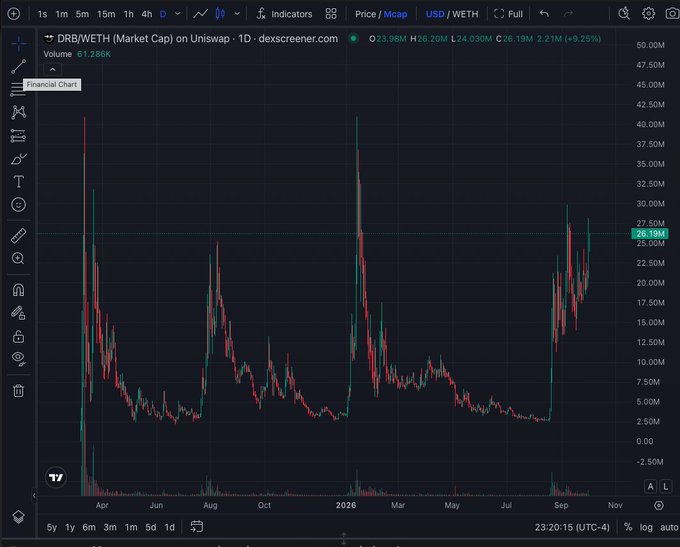Open the time interval dropdown arrow
The height and width of the screenshot is (547, 680).
click(x=178, y=14)
